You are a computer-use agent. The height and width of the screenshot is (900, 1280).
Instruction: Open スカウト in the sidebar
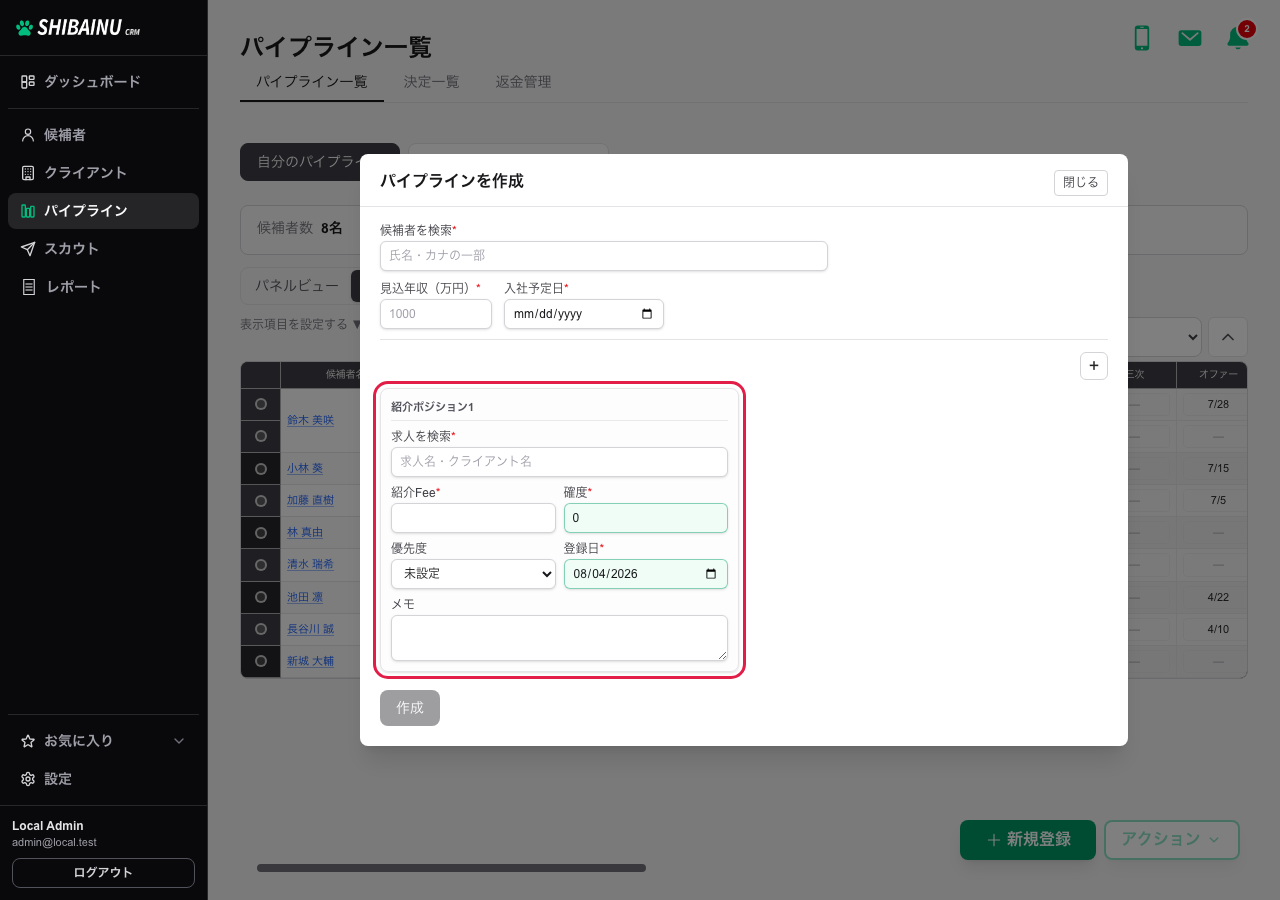point(103,249)
